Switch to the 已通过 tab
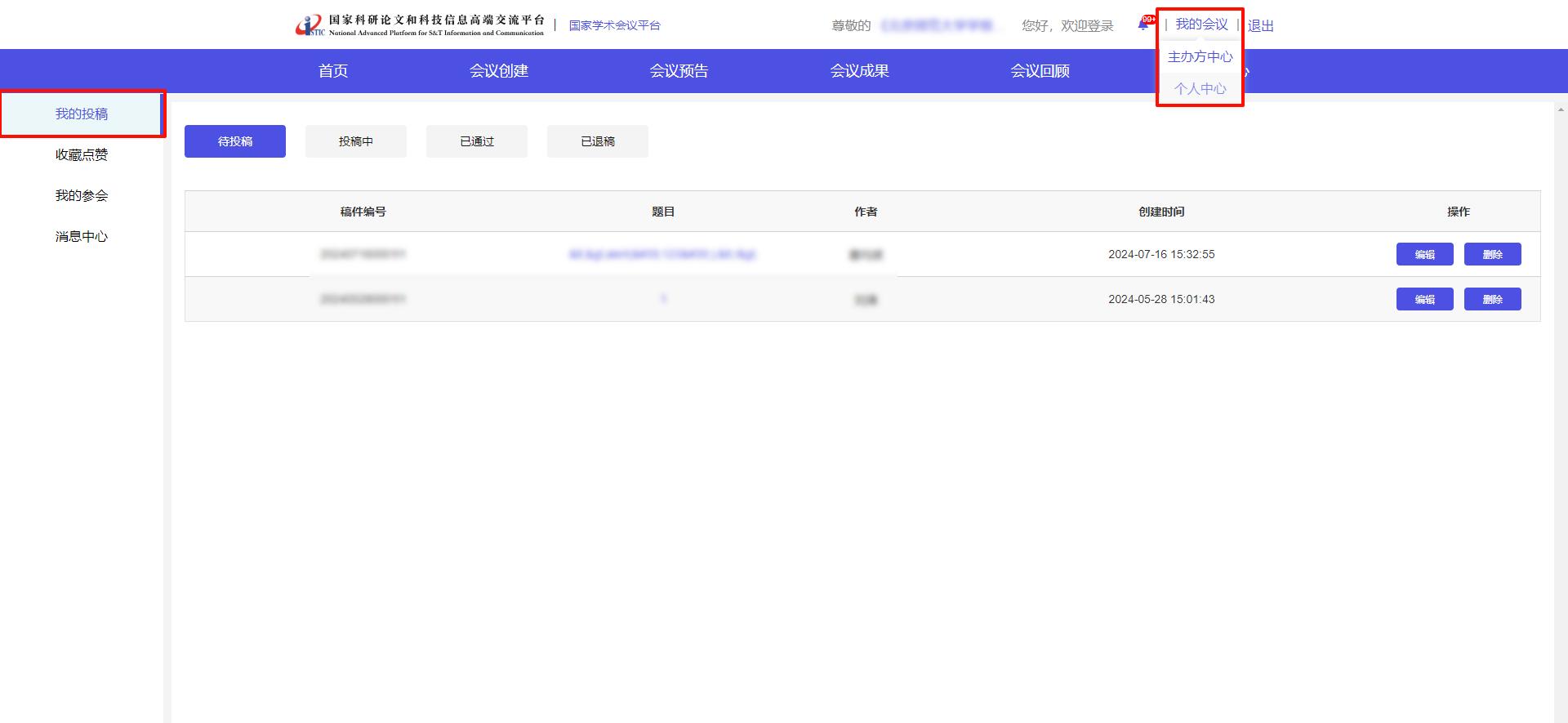The width and height of the screenshot is (1568, 723). pos(477,141)
